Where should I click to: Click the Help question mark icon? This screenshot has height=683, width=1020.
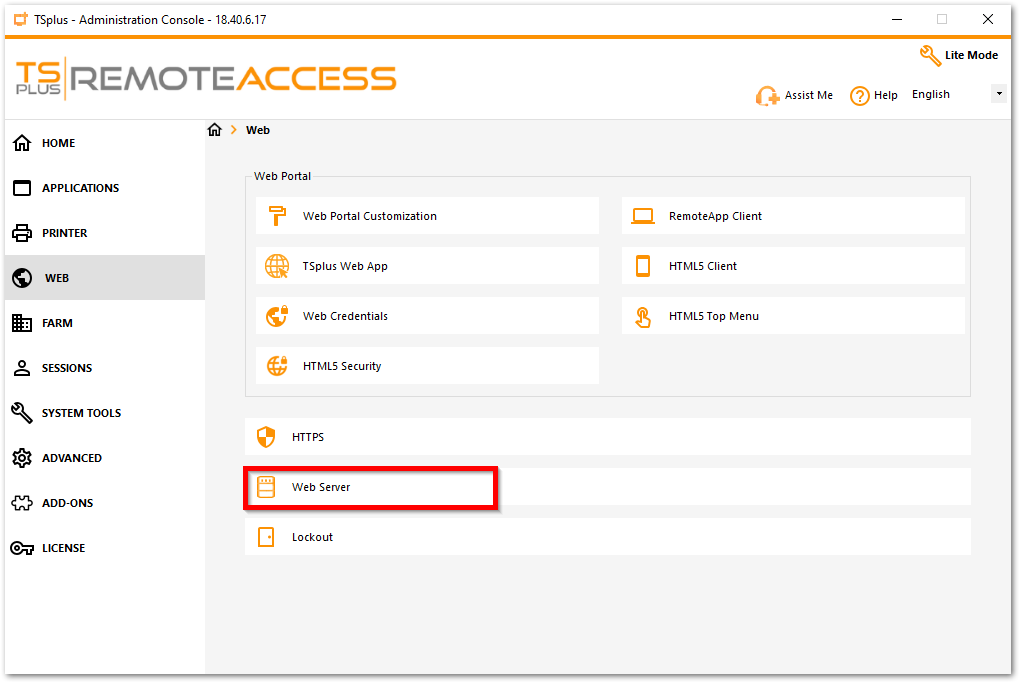click(x=859, y=96)
